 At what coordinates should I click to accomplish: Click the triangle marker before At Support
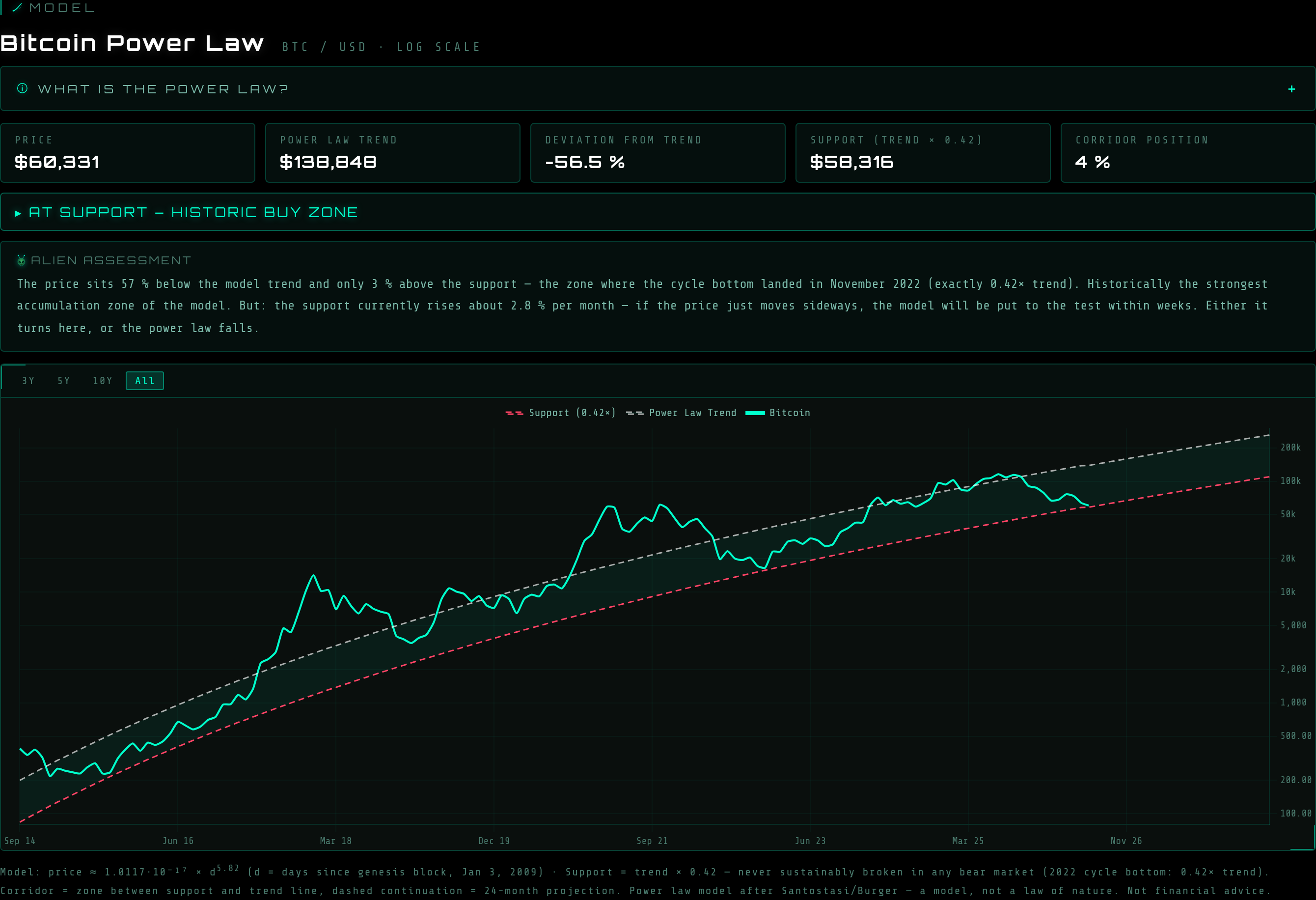click(x=18, y=213)
